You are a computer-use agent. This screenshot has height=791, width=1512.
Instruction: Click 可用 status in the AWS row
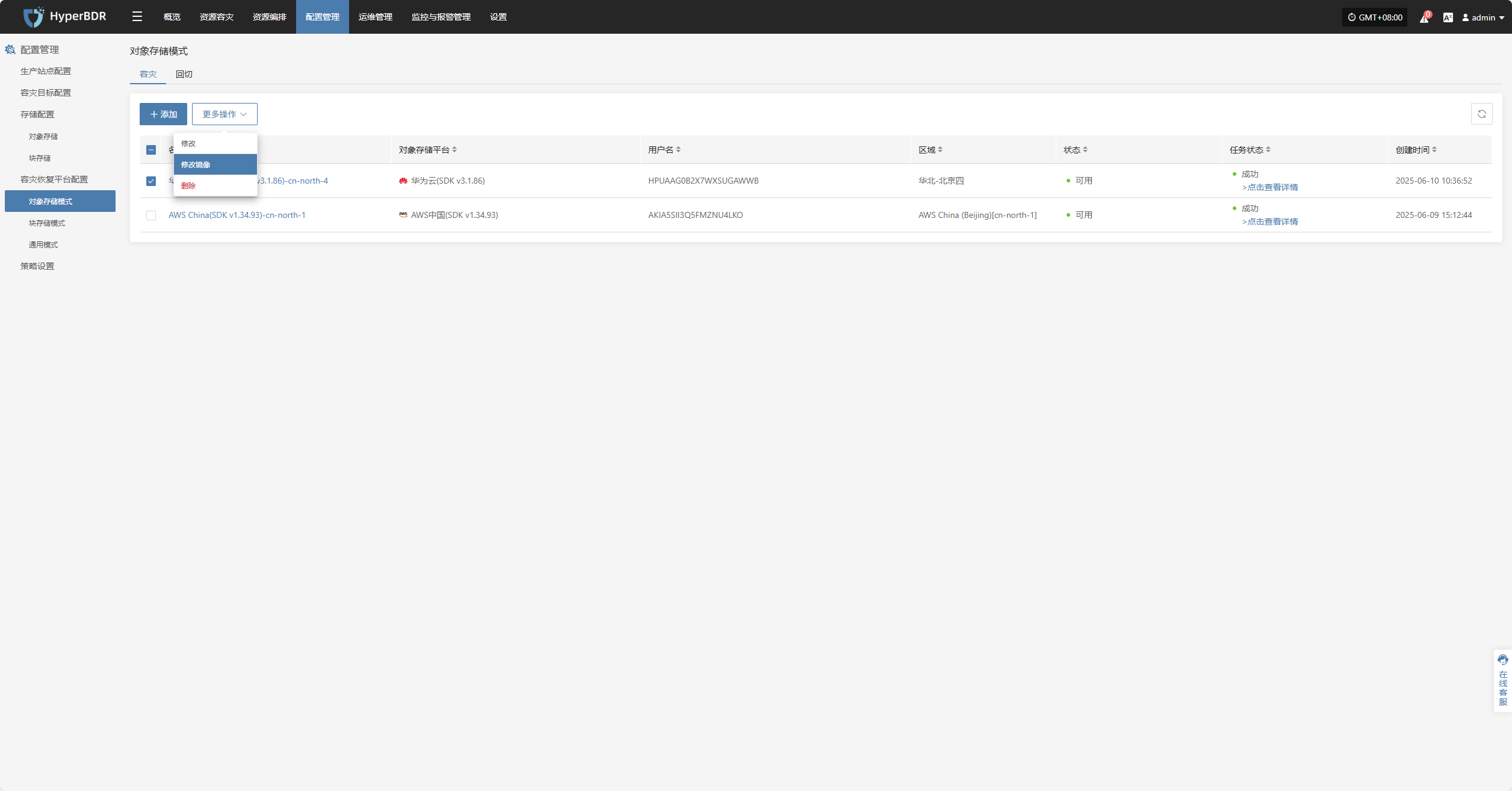click(x=1083, y=215)
